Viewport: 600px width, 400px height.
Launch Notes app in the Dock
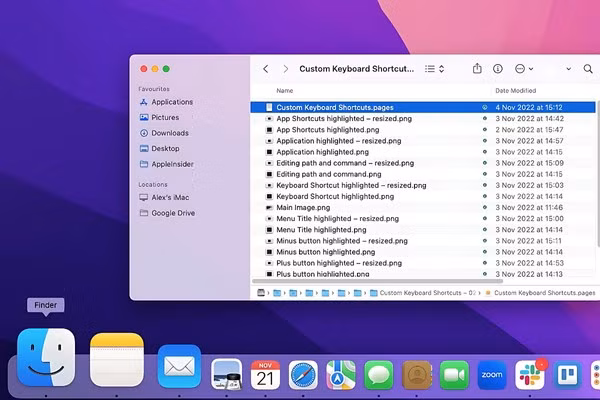117,359
